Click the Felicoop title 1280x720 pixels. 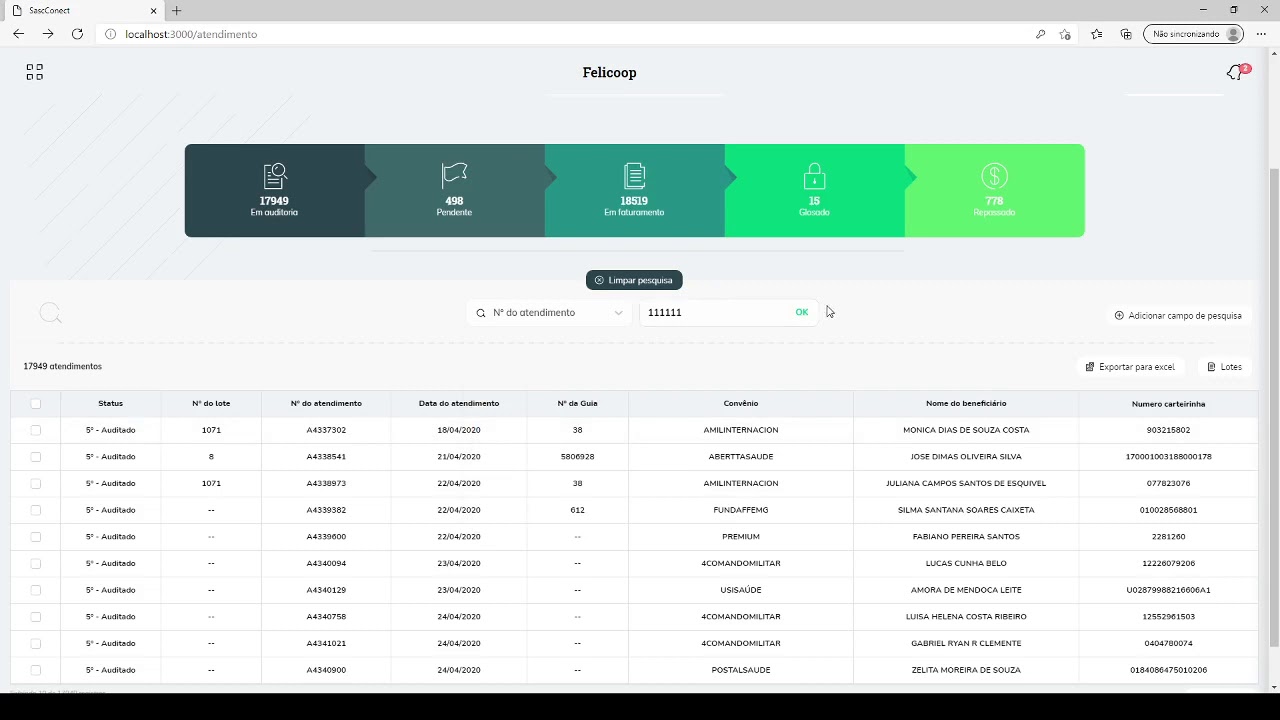(x=610, y=73)
